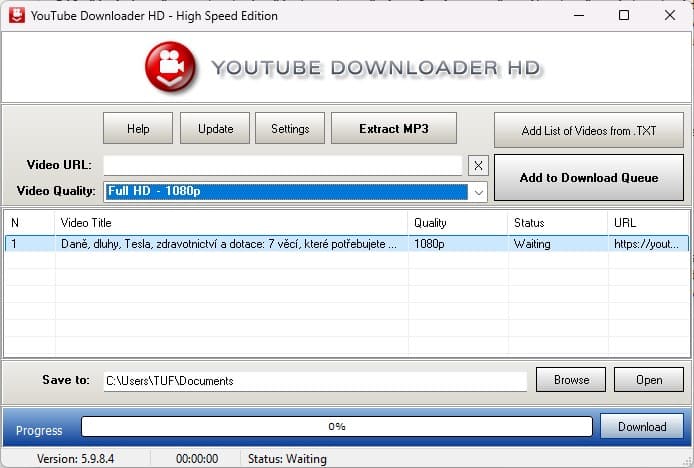This screenshot has height=468, width=694.
Task: Click Status: Waiting in the status bar
Action: coord(287,459)
